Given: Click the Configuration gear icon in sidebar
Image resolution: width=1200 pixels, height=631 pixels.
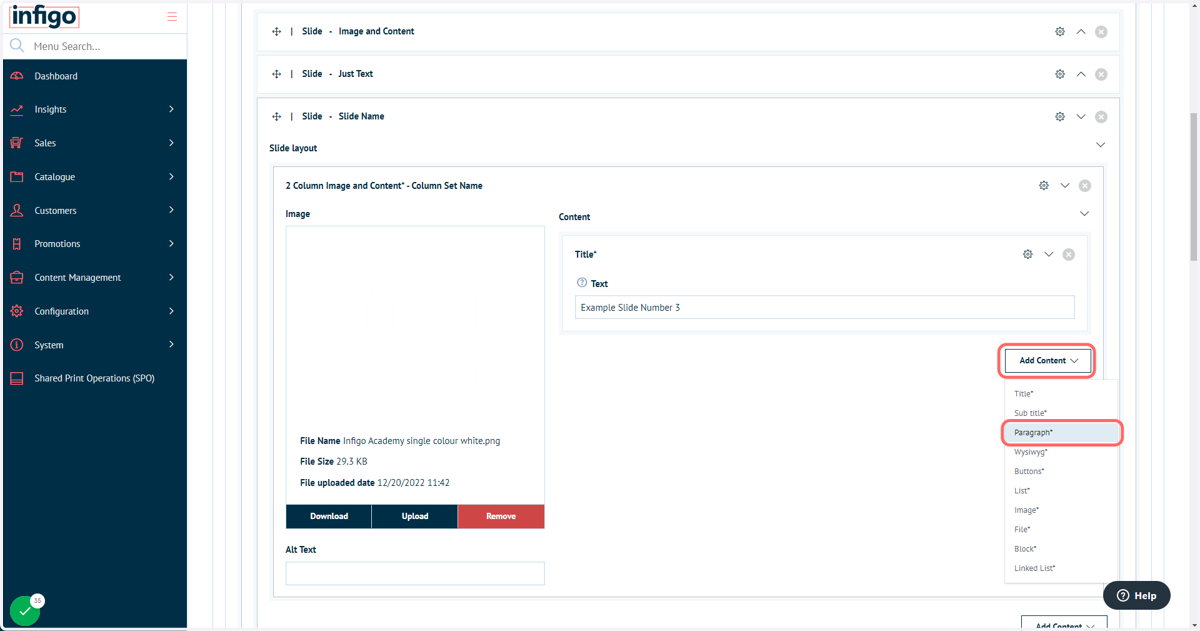Looking at the screenshot, I should click(17, 311).
